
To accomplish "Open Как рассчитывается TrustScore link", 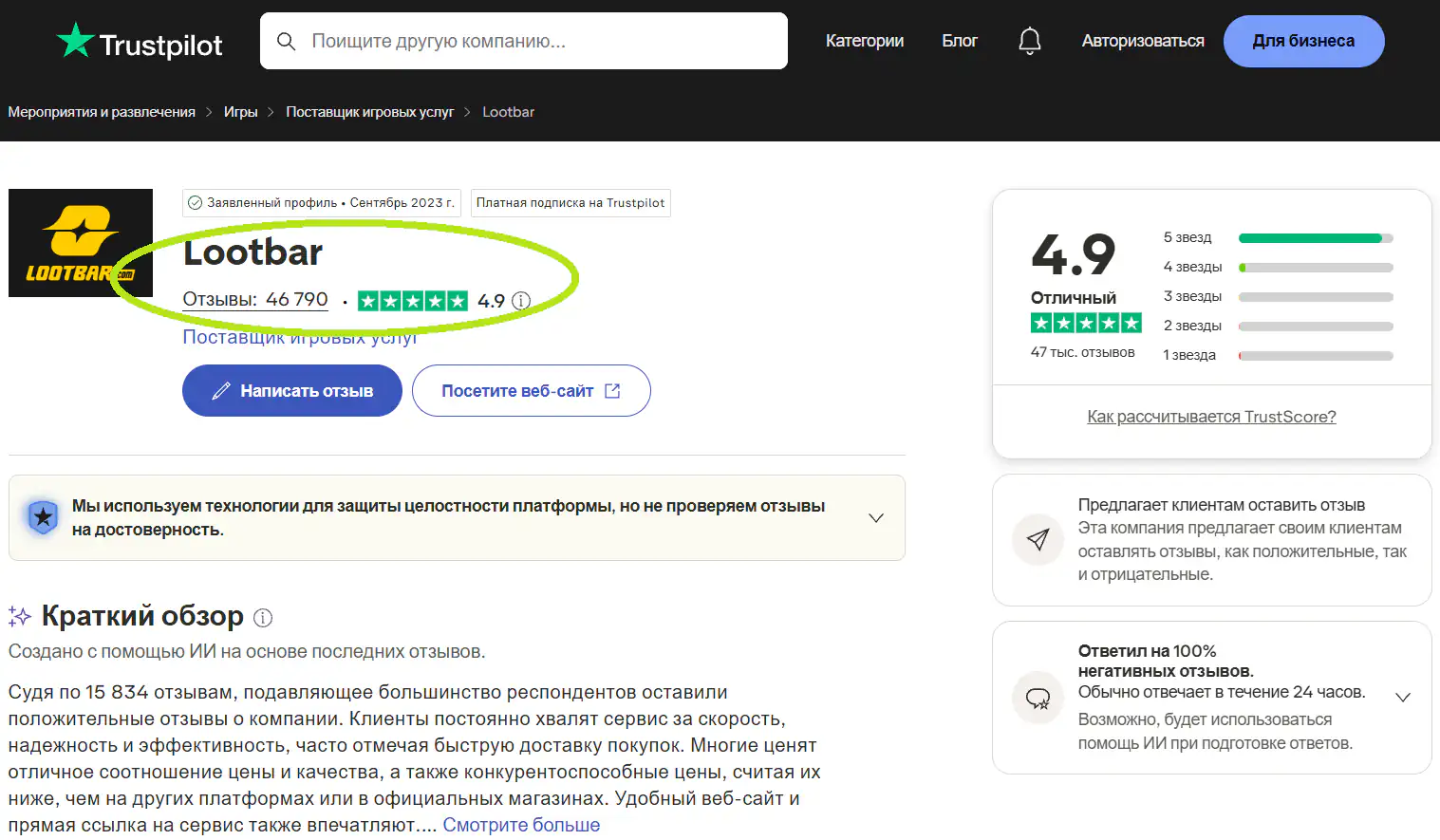I will (1212, 417).
